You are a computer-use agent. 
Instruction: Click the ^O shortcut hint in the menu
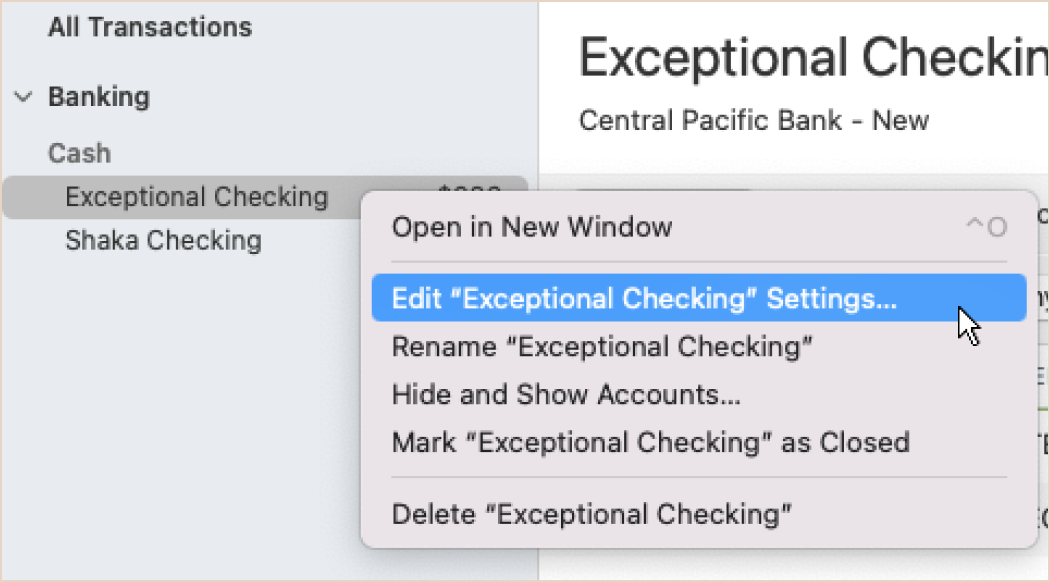coord(986,227)
